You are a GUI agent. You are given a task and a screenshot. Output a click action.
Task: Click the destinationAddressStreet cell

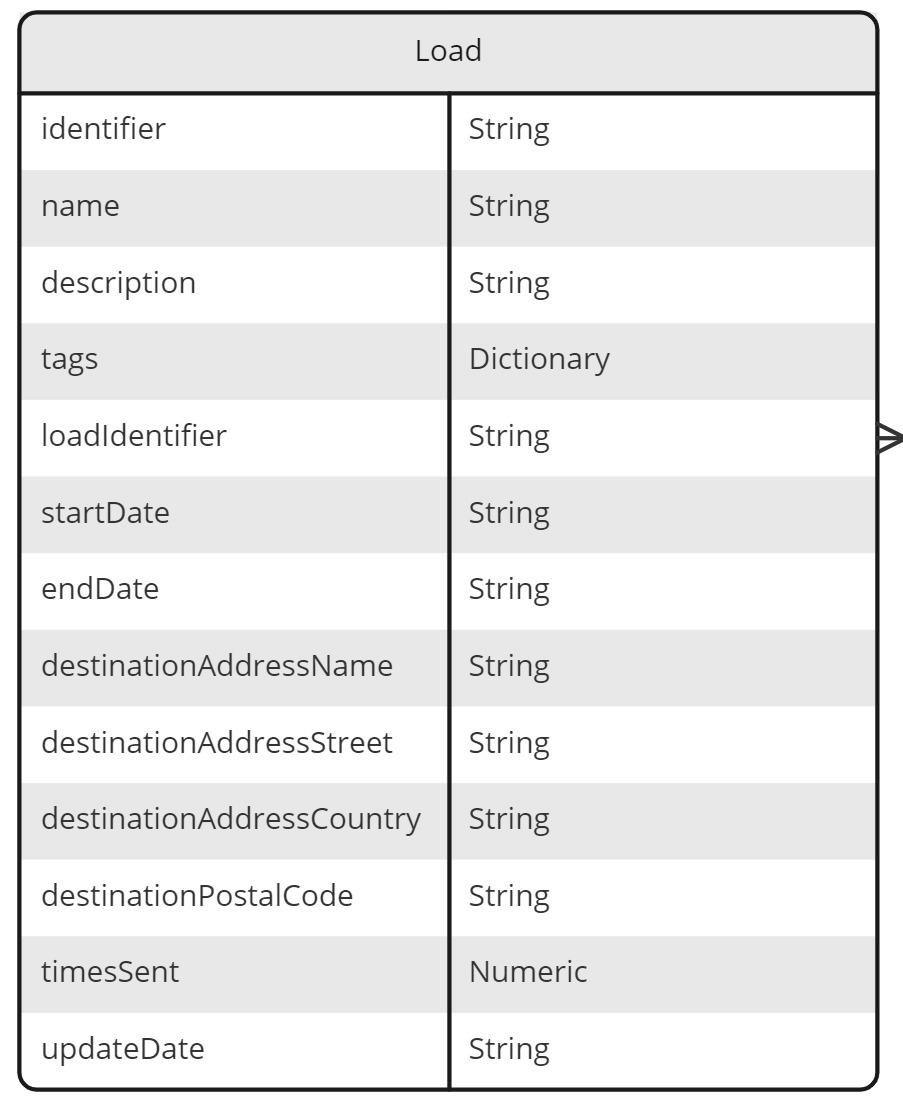tap(234, 744)
